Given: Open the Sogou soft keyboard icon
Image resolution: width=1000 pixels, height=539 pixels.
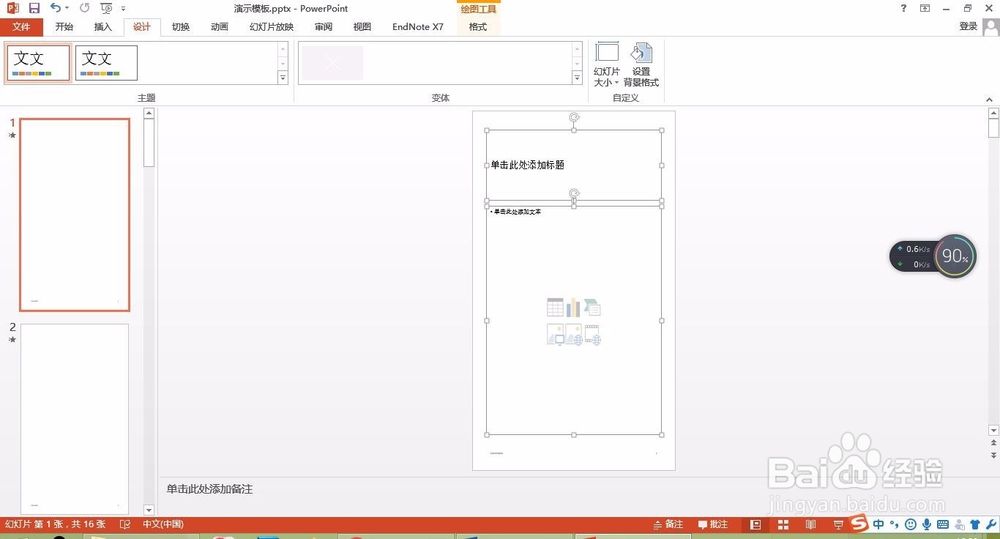Looking at the screenshot, I should click(x=943, y=524).
